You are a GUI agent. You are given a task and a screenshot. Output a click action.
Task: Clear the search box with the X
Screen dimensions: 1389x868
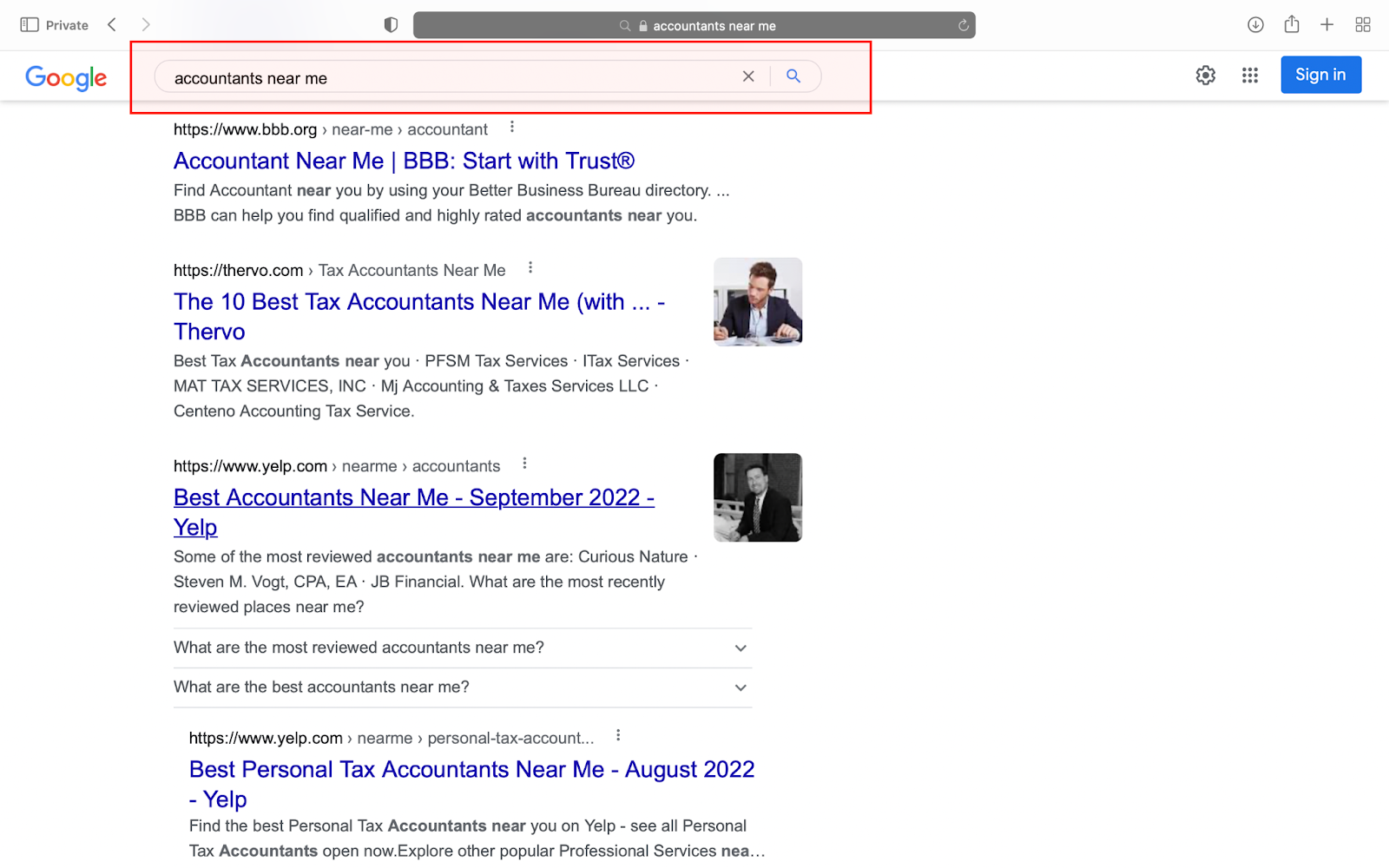[748, 76]
